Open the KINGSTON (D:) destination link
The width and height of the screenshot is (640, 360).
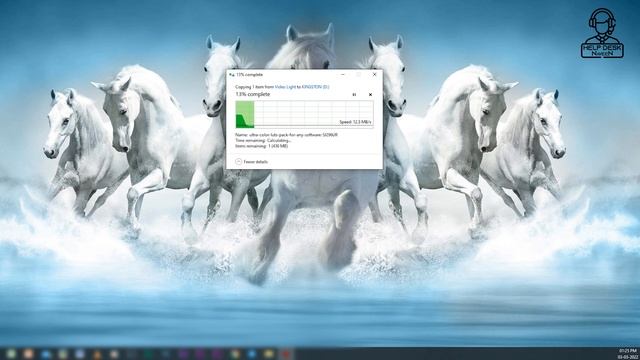click(316, 87)
